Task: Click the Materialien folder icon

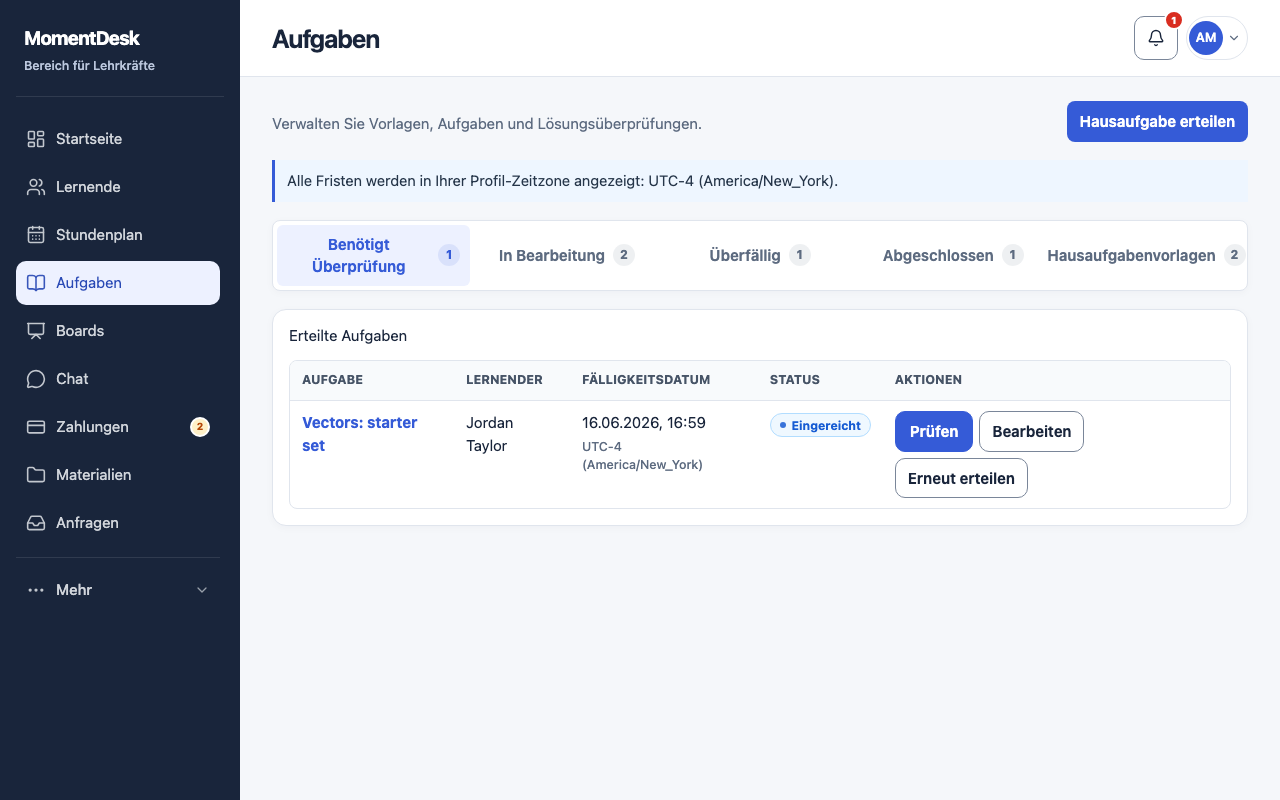Action: [x=36, y=475]
